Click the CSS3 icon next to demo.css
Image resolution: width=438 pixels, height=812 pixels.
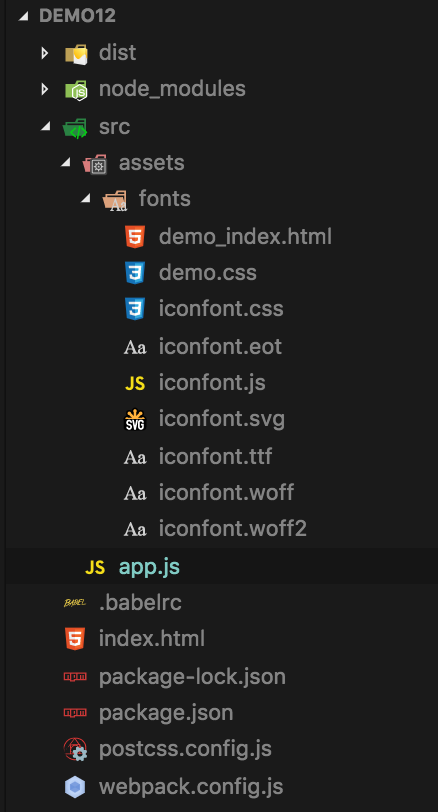(135, 272)
